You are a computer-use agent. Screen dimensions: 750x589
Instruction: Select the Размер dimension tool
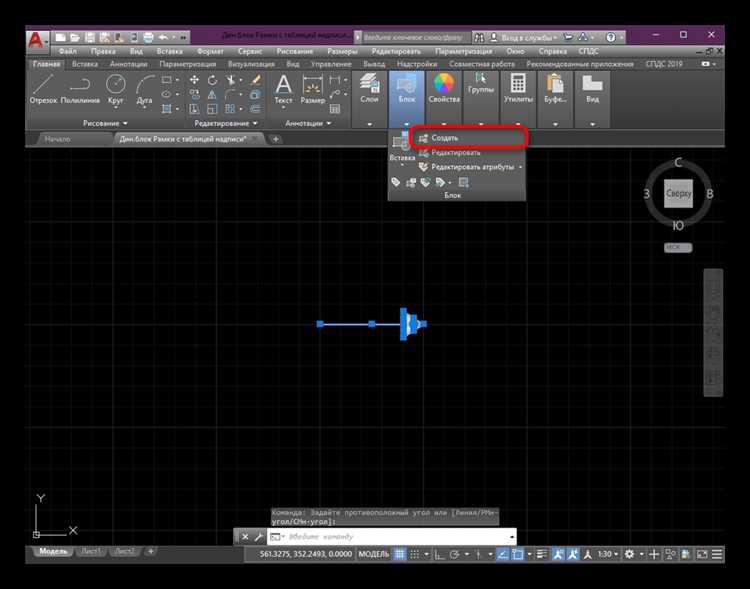pos(312,89)
